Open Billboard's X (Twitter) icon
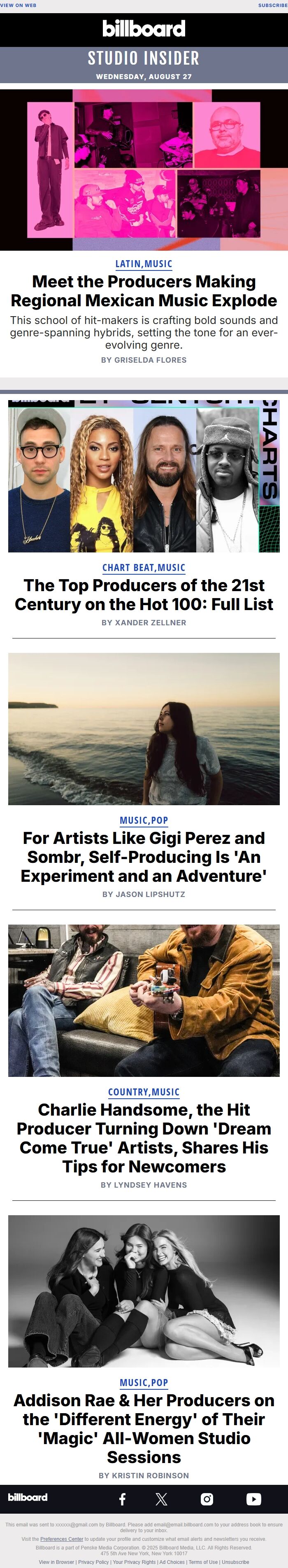 pos(161,1498)
